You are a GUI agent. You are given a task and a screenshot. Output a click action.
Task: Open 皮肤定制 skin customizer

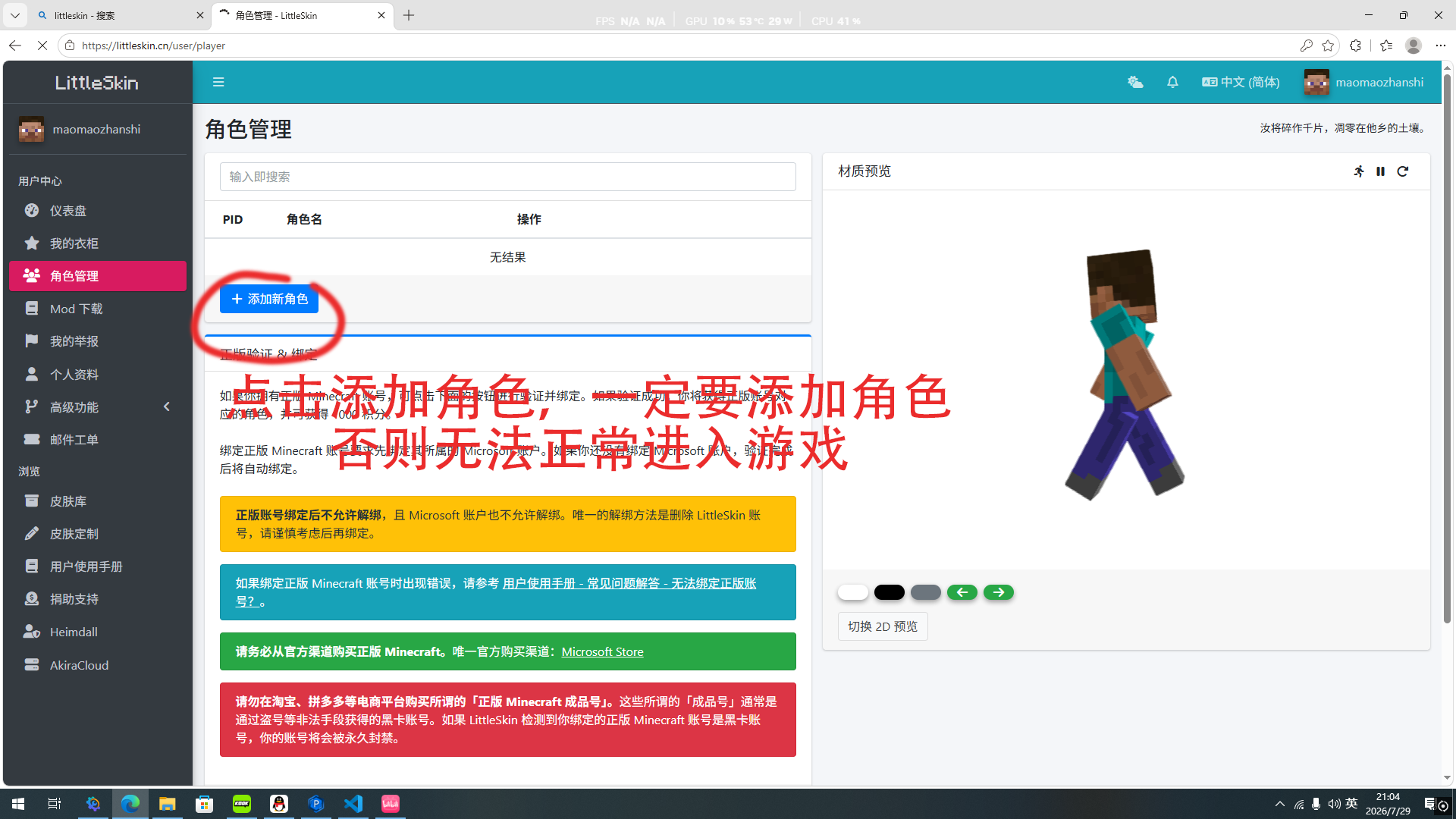(x=98, y=534)
